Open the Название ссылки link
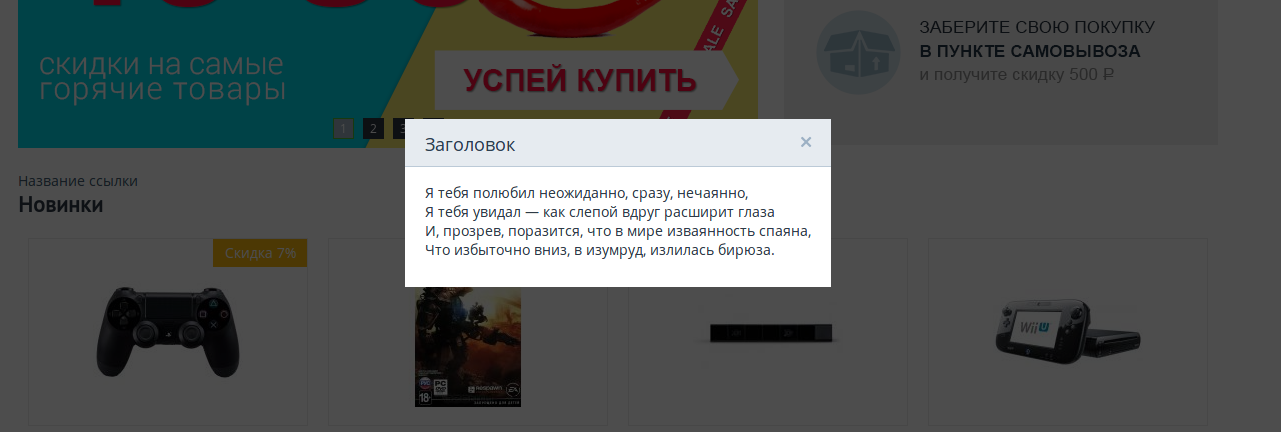The width and height of the screenshot is (1281, 432). (x=78, y=181)
